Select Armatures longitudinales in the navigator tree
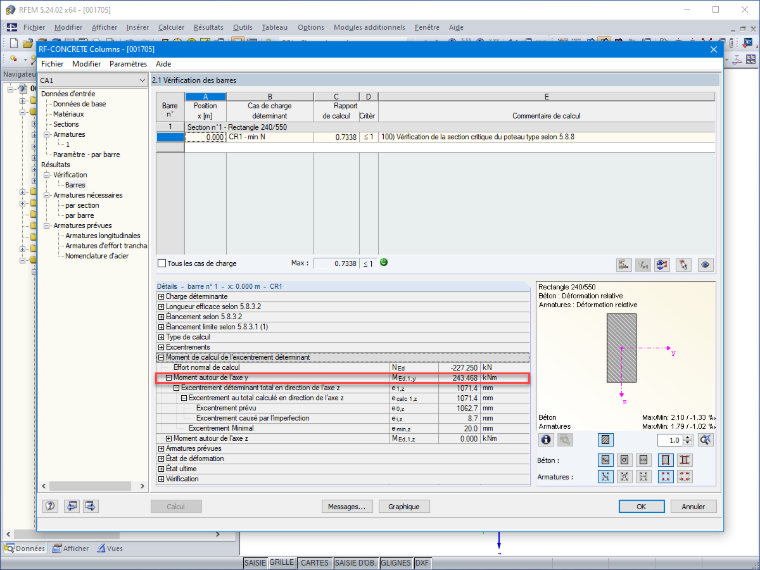 point(103,236)
